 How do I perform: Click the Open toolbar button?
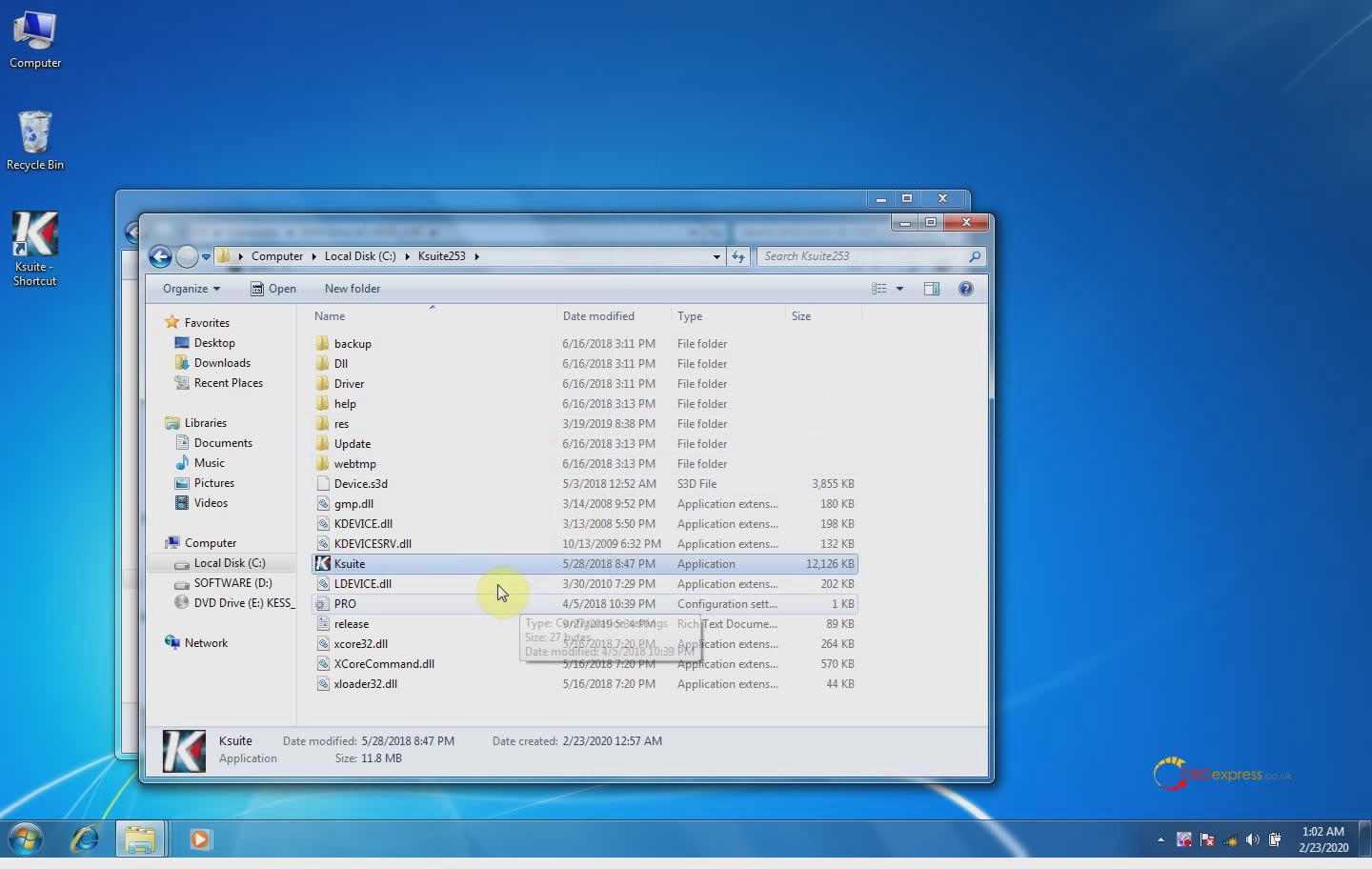[273, 289]
